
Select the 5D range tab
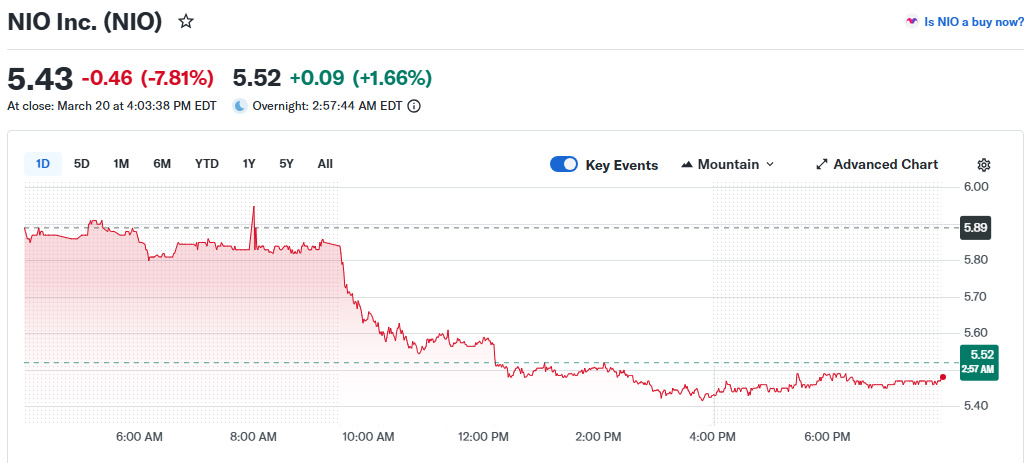point(82,164)
